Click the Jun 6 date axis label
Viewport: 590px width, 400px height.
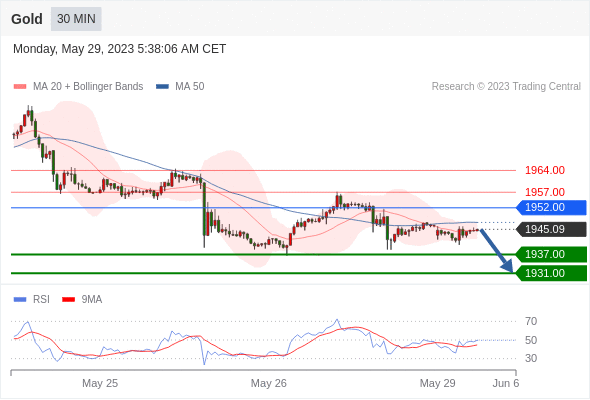click(506, 383)
